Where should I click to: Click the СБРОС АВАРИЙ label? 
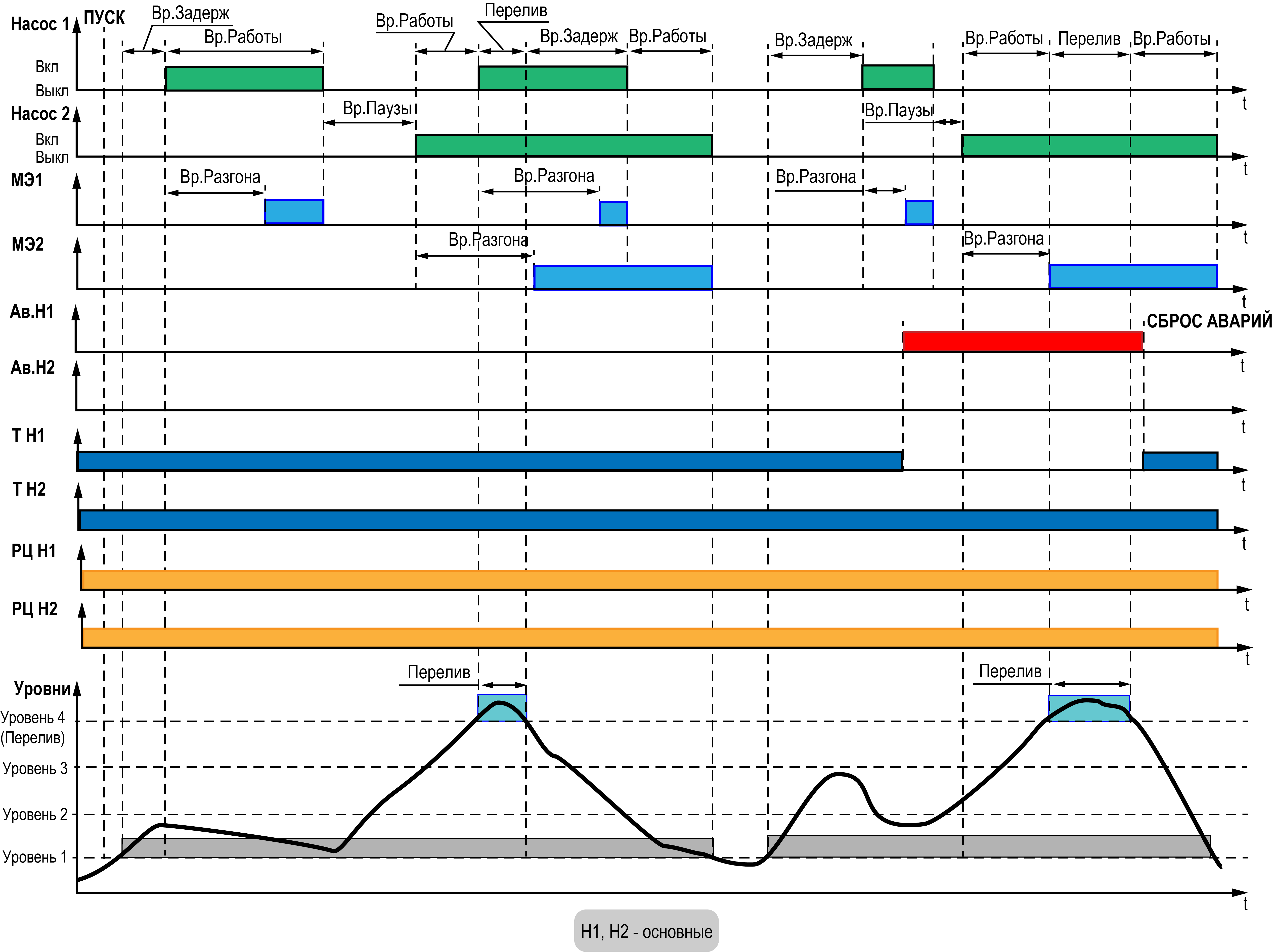[x=1209, y=321]
